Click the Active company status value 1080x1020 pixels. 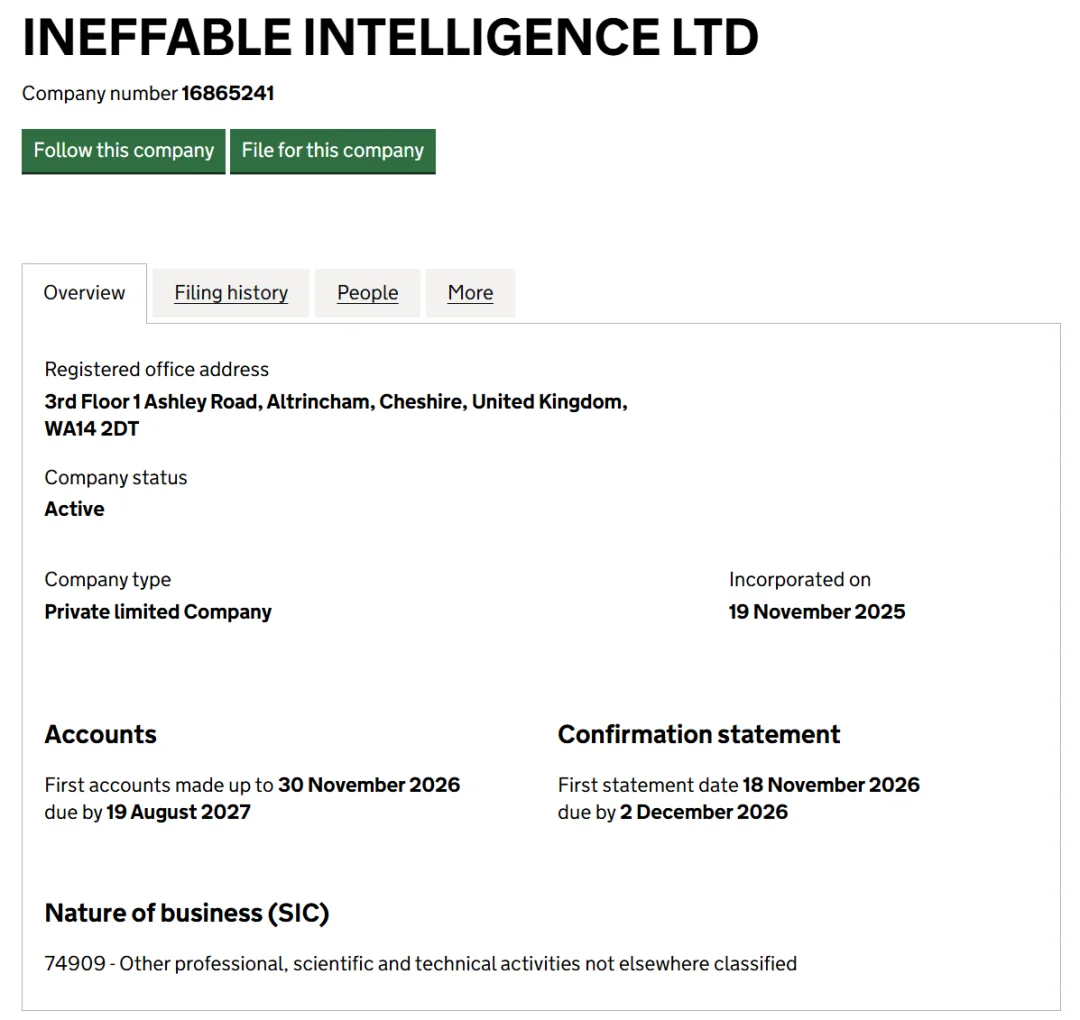click(x=75, y=509)
